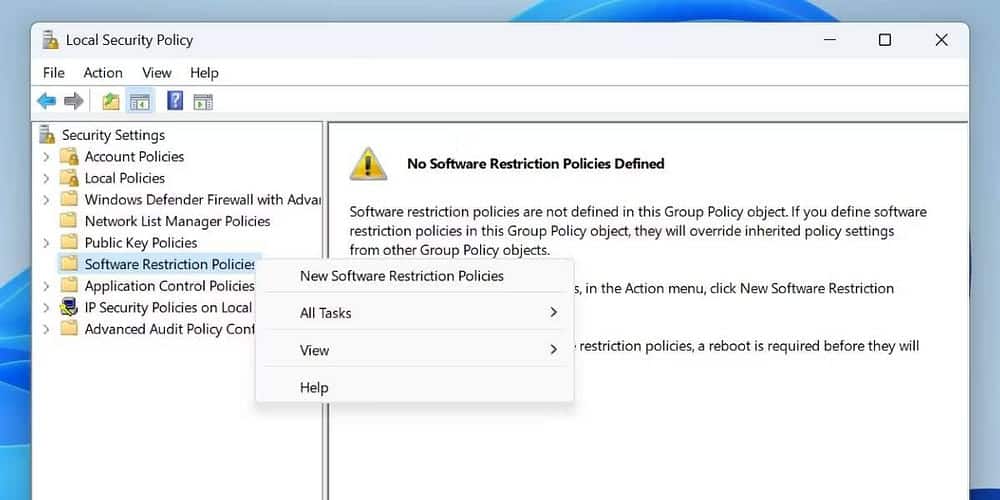This screenshot has height=500, width=1000.
Task: Expand the Account Policies tree node
Action: (46, 156)
